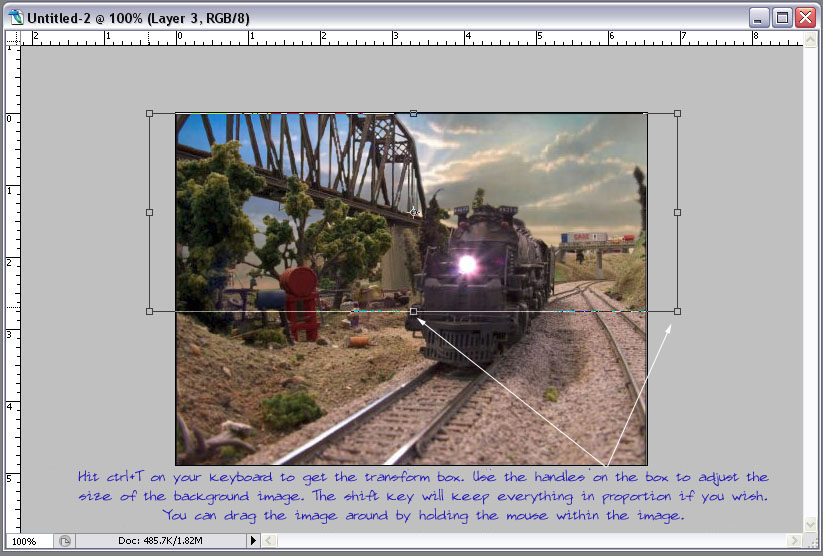Click the vertical scrollbar up arrow
Viewport: 823px width, 556px height.
810,39
